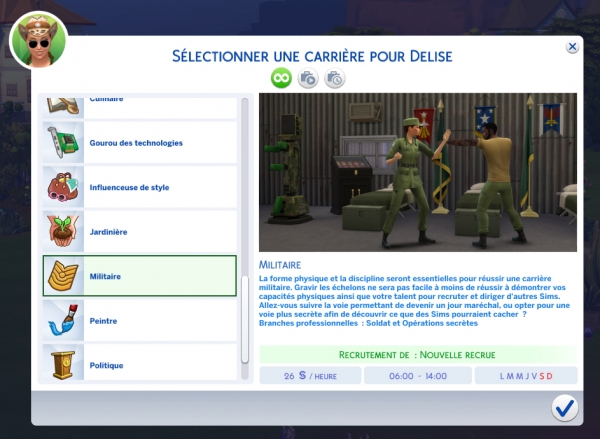The image size is (600, 439).
Task: Click the Recrutement de : Nouvelle recrue banner
Action: 418,355
